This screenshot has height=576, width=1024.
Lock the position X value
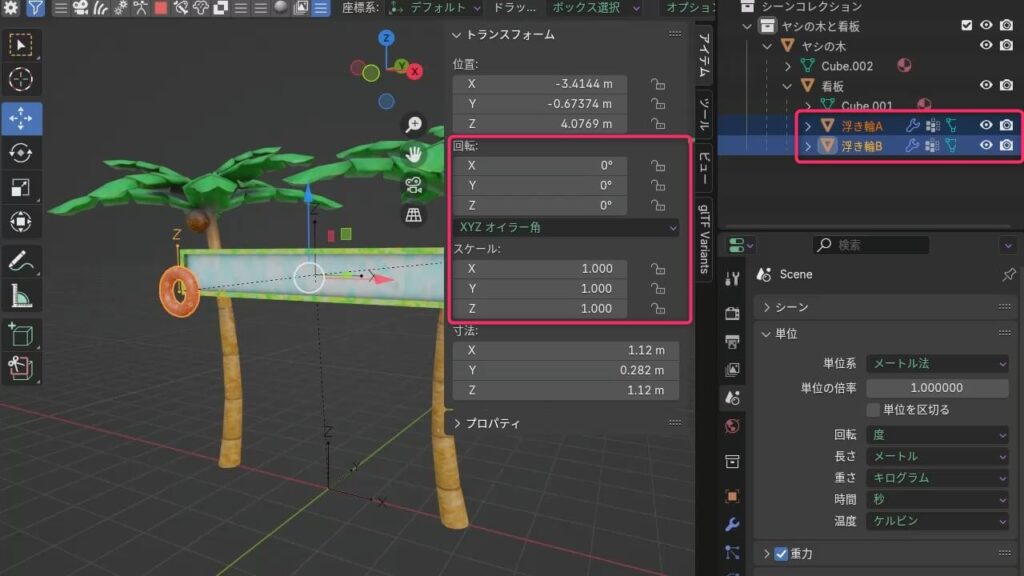(x=658, y=84)
